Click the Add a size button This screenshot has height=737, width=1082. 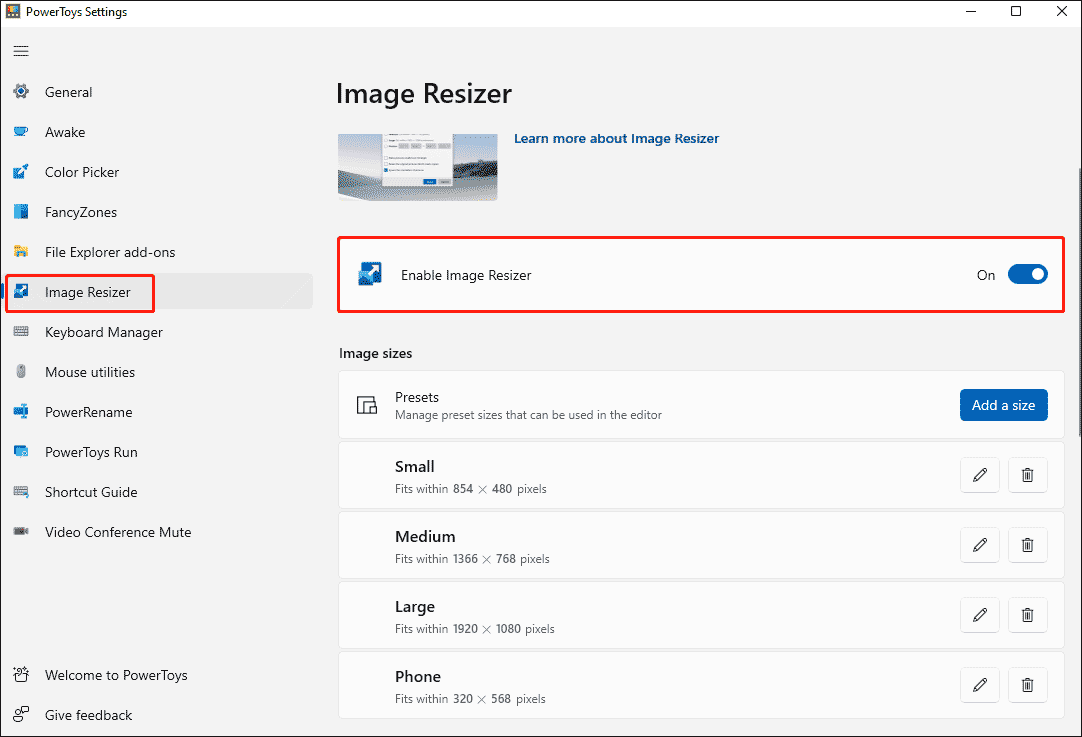tap(1003, 405)
